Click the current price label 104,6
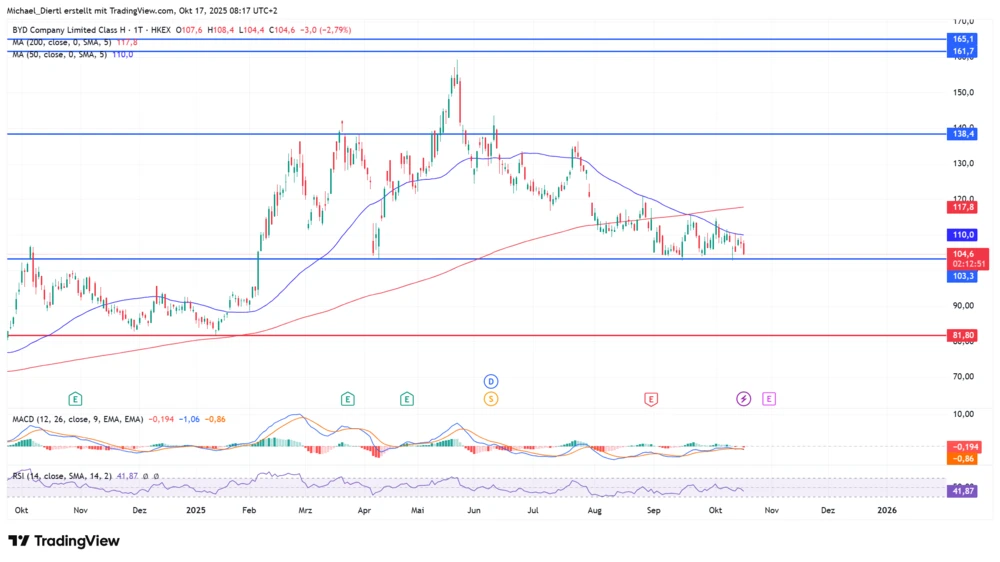Viewport: 1000px width, 562px height. (962, 254)
